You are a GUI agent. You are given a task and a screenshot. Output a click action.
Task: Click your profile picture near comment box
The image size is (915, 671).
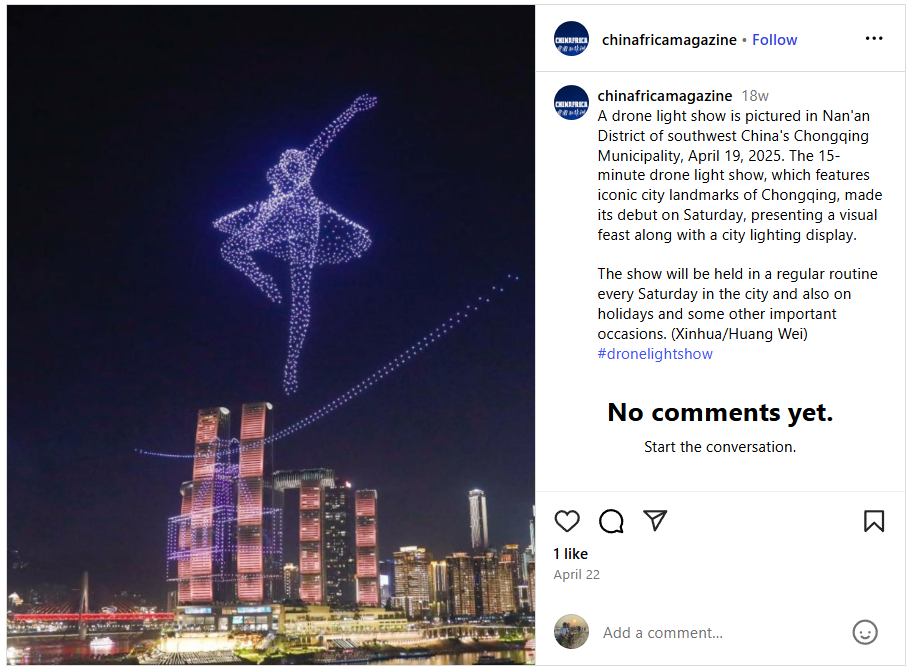(x=571, y=631)
